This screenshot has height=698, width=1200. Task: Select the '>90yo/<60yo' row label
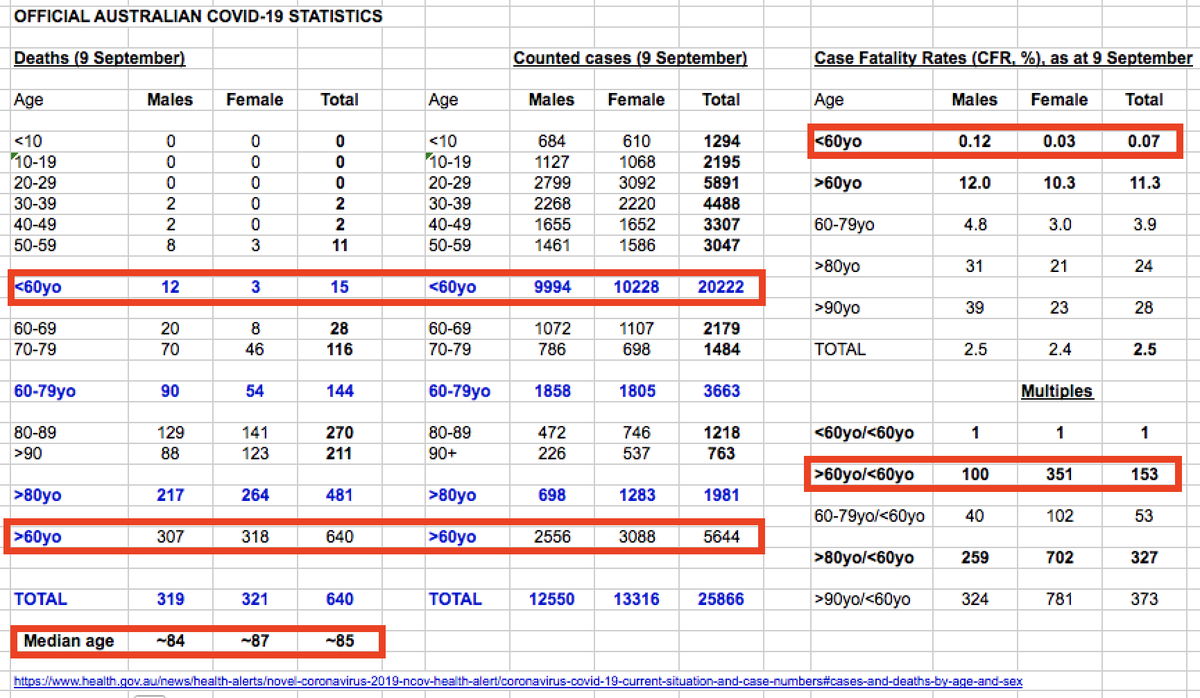point(863,599)
